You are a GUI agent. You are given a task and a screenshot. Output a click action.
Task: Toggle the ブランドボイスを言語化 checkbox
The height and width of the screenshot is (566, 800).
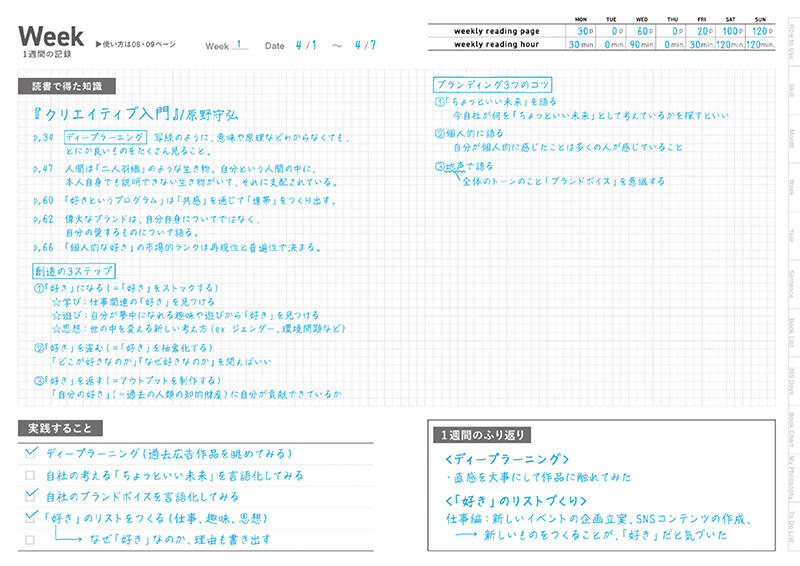(x=30, y=496)
